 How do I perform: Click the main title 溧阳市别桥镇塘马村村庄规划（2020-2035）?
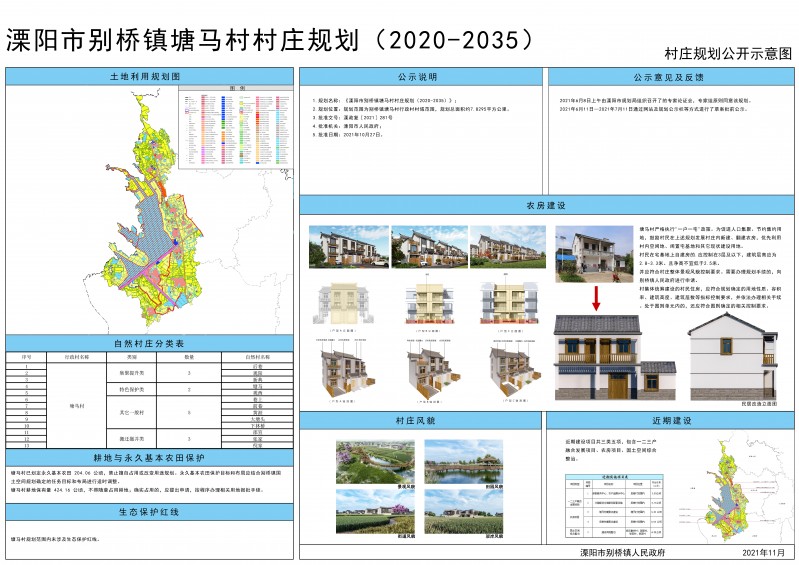[270, 40]
